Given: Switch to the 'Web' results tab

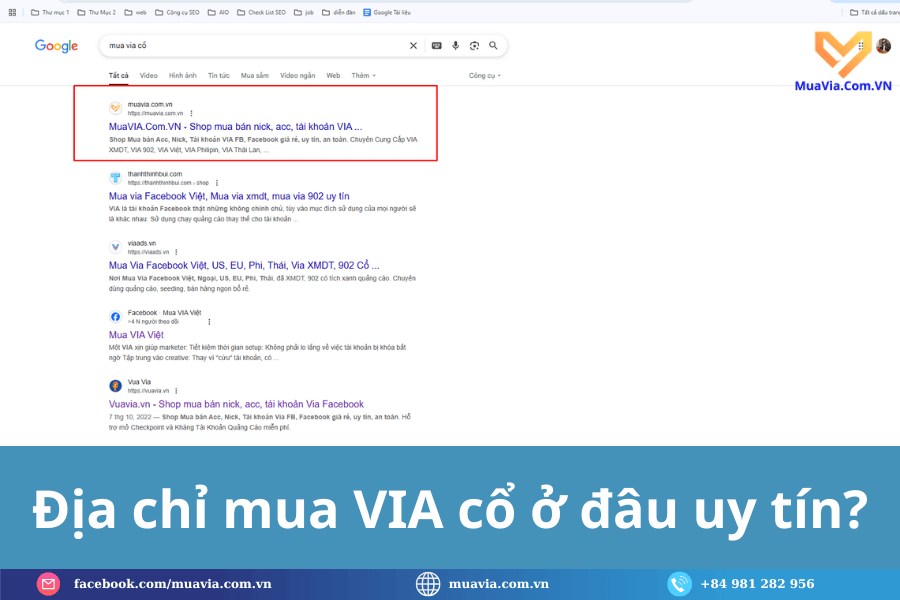Looking at the screenshot, I should click(333, 76).
